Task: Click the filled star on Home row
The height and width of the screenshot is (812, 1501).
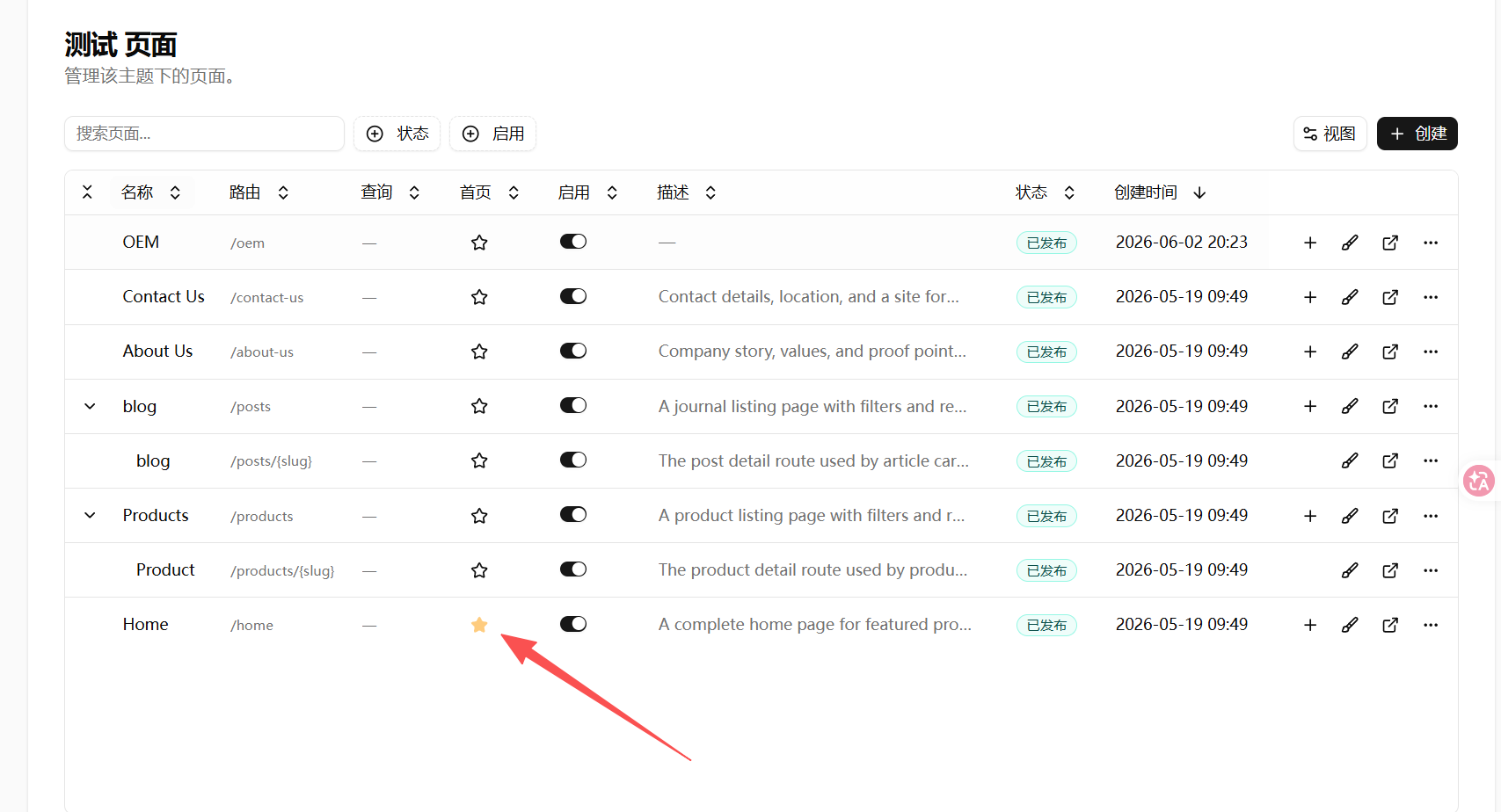Action: [479, 625]
